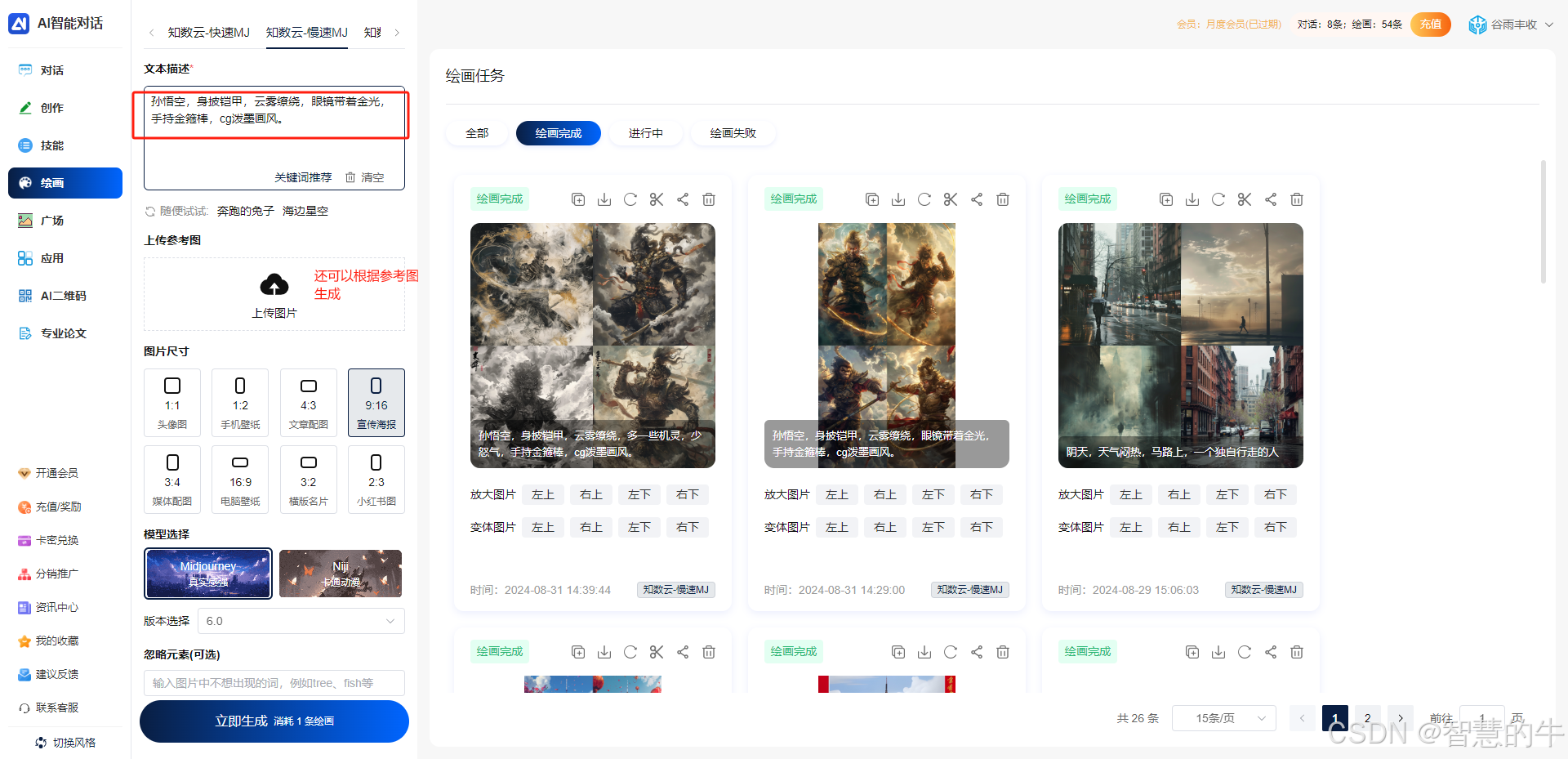Show 全部 tasks filter

click(477, 133)
